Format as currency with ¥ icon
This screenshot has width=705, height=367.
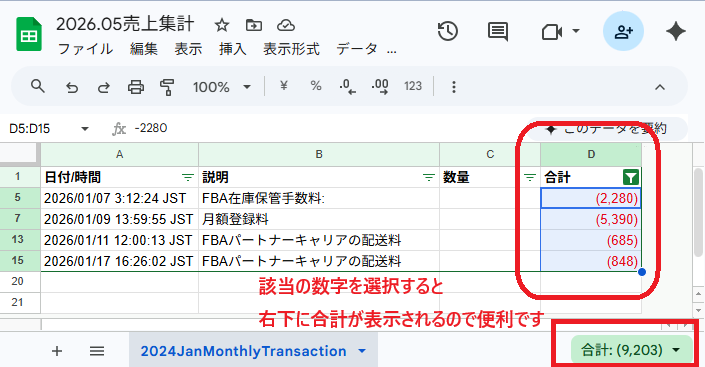pos(283,86)
